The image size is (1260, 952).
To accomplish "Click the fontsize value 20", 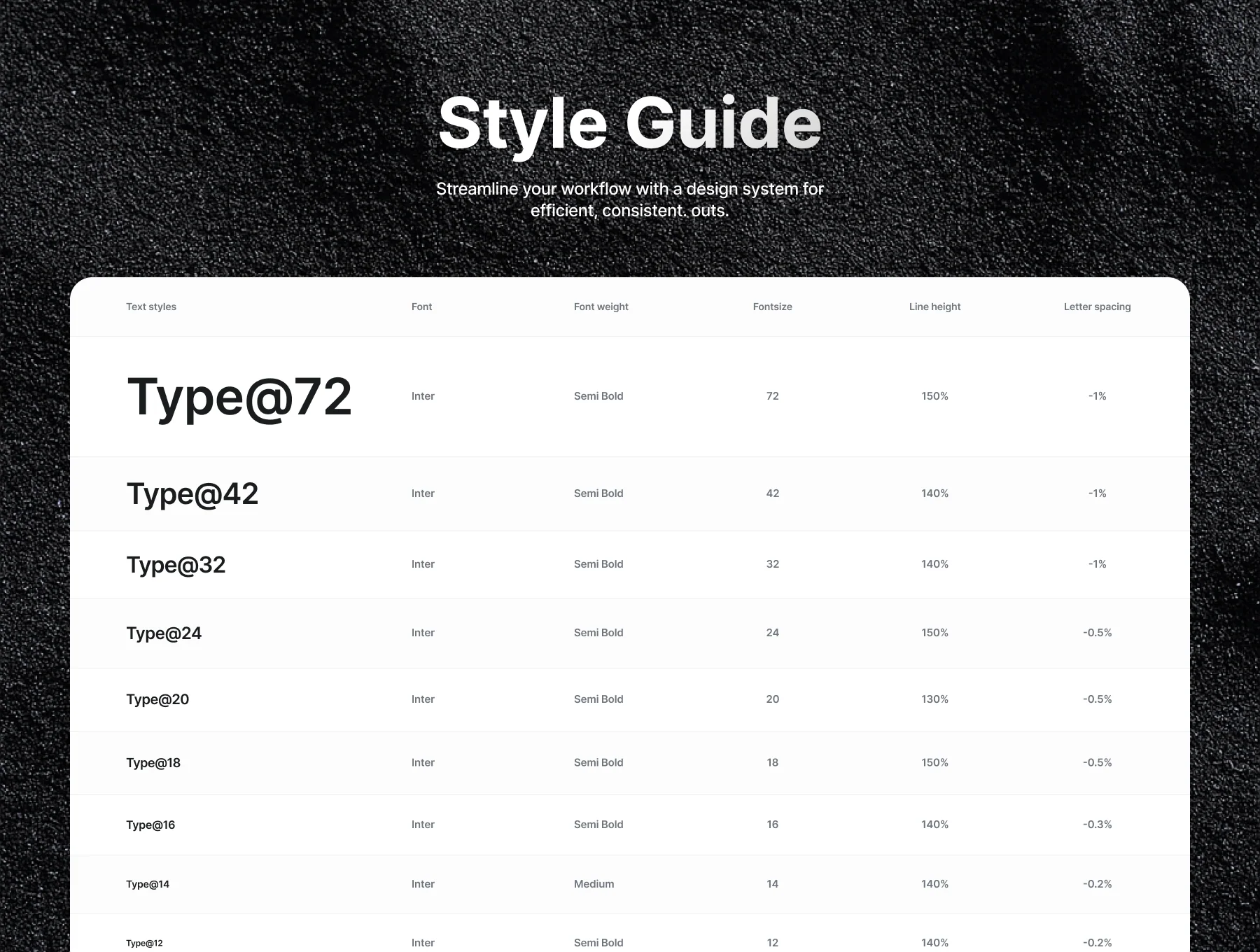I will coord(773,699).
